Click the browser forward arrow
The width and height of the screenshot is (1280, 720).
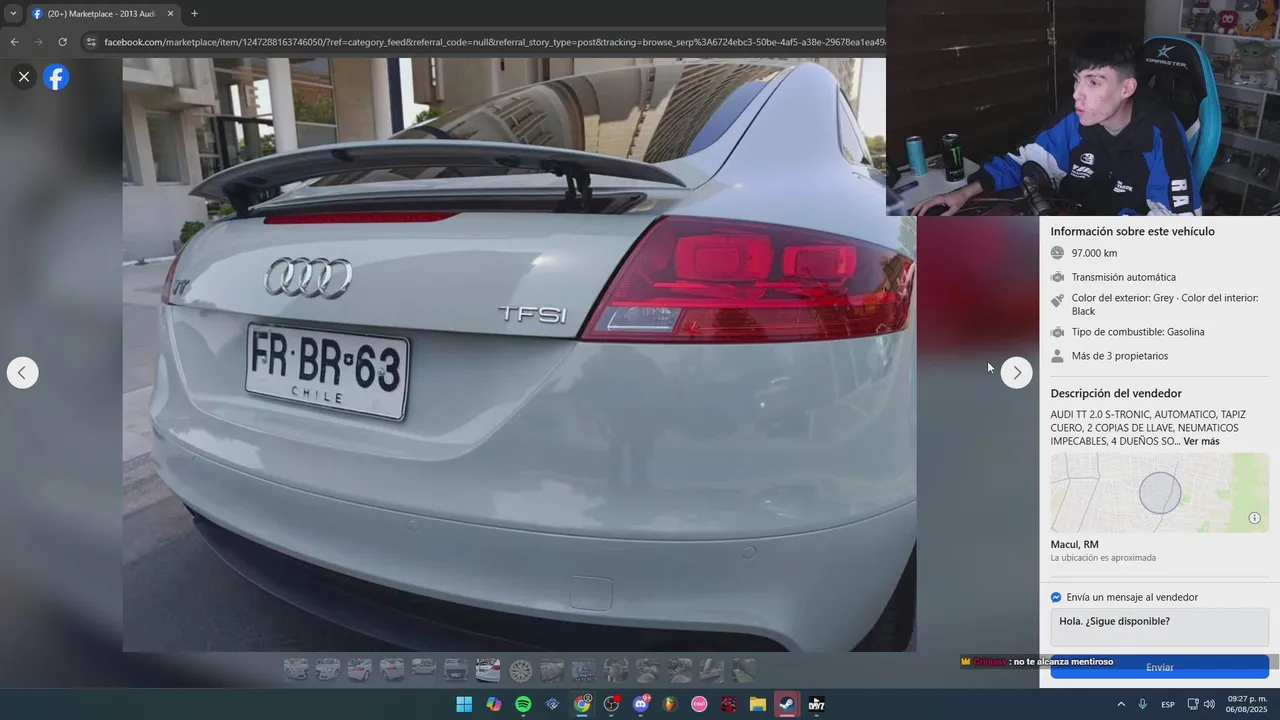[x=38, y=42]
